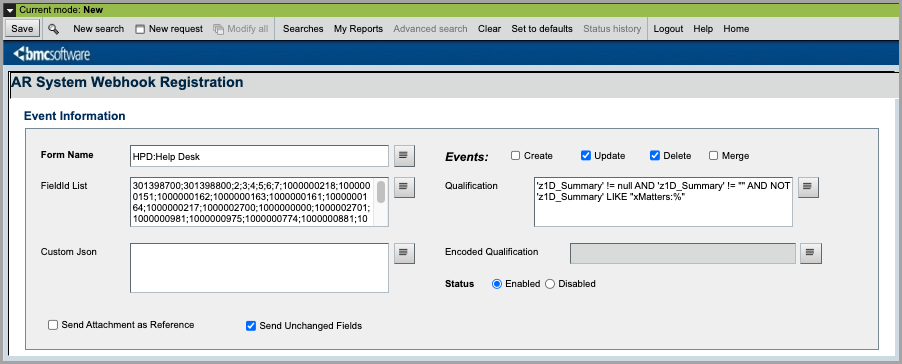Screen dimensions: 902x364
Task: Open the Custom Json editor icon
Action: (404, 252)
